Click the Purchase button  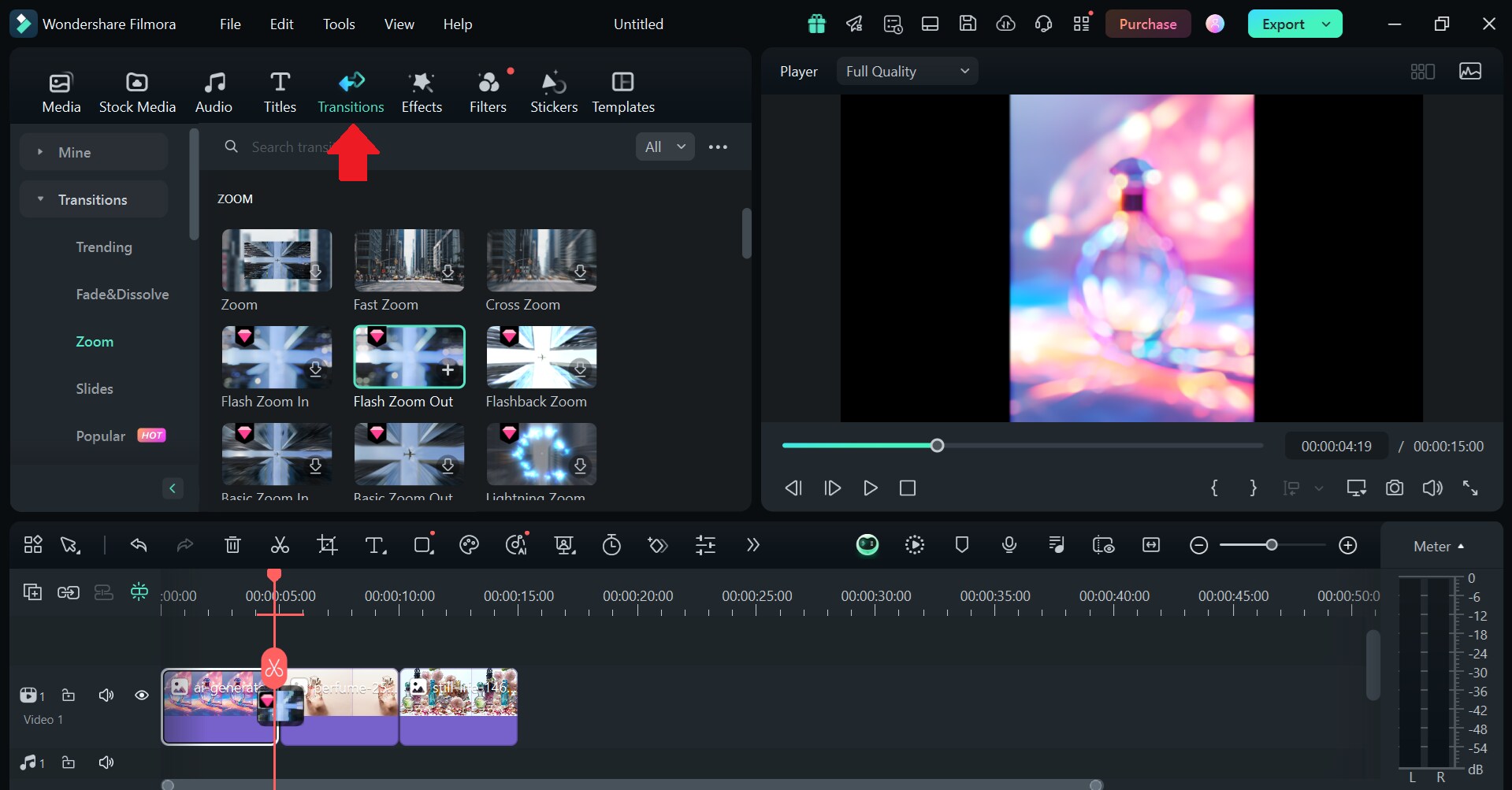point(1147,24)
